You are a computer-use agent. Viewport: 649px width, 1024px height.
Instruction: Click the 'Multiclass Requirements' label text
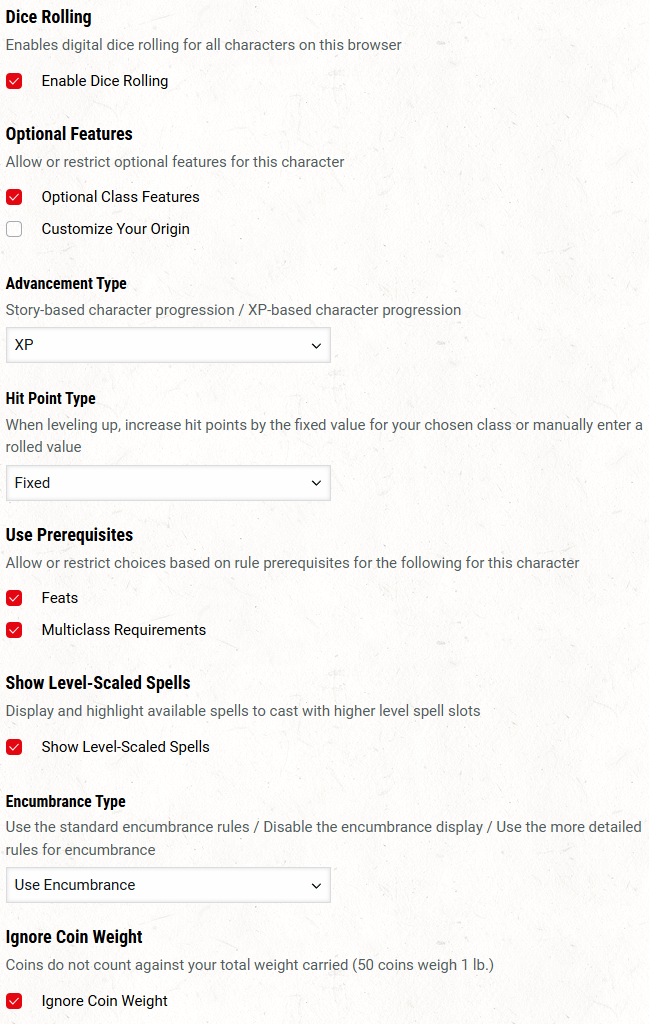[x=124, y=630]
